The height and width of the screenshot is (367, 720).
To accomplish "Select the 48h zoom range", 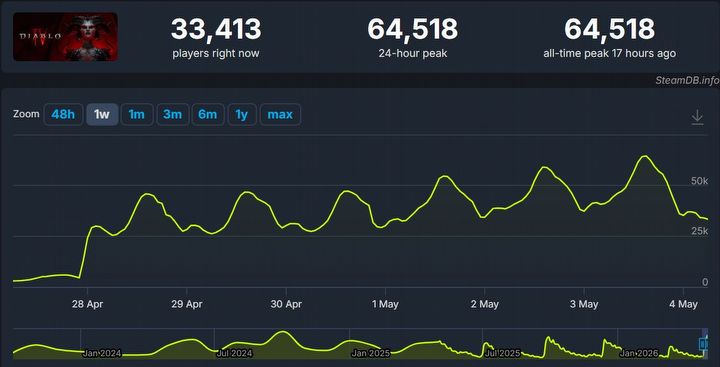I will [x=63, y=114].
